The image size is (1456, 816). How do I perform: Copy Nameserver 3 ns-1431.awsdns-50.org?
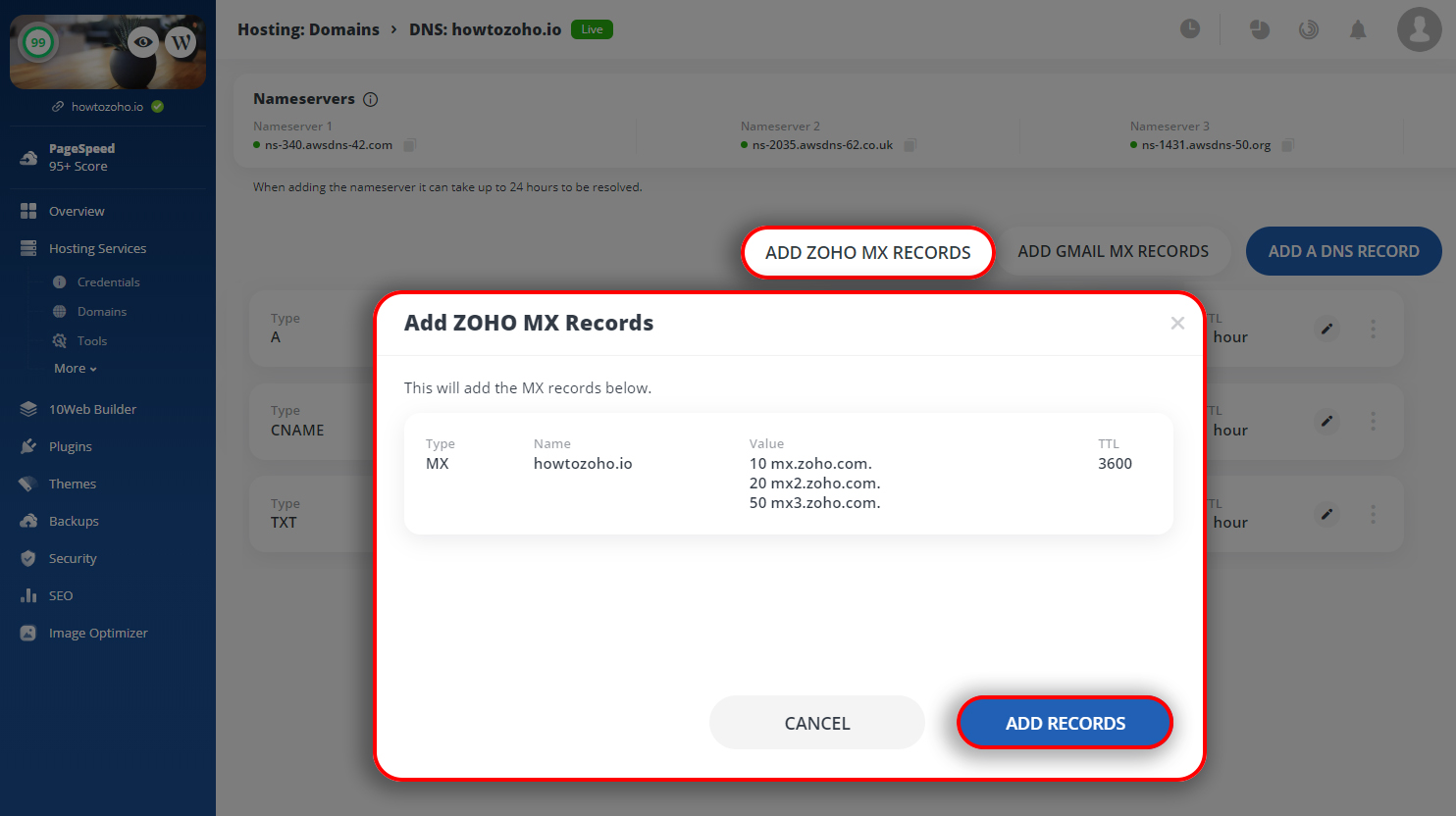click(1288, 145)
